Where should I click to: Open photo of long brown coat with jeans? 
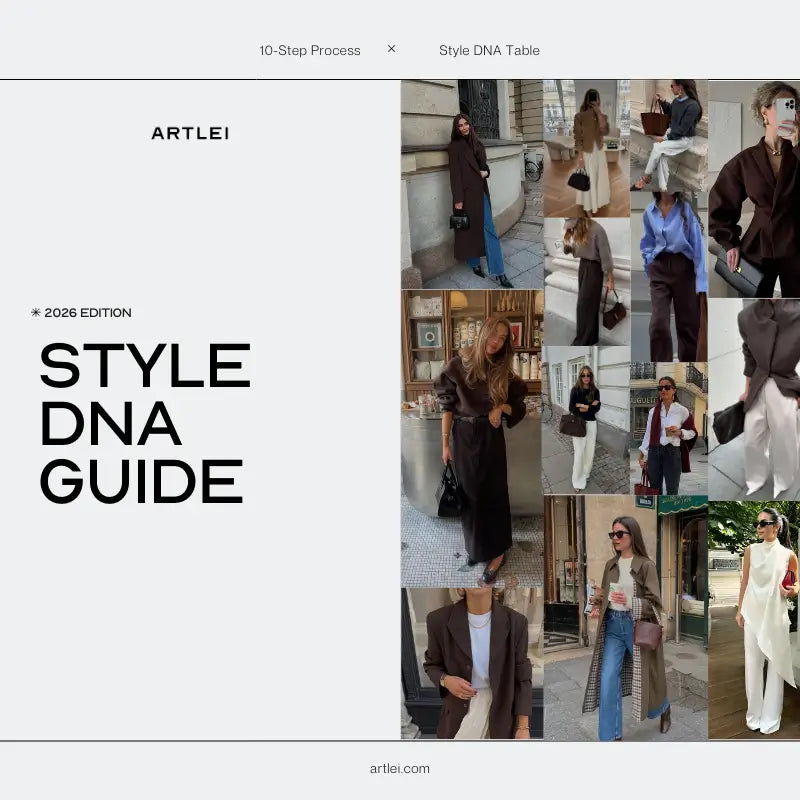(471, 185)
